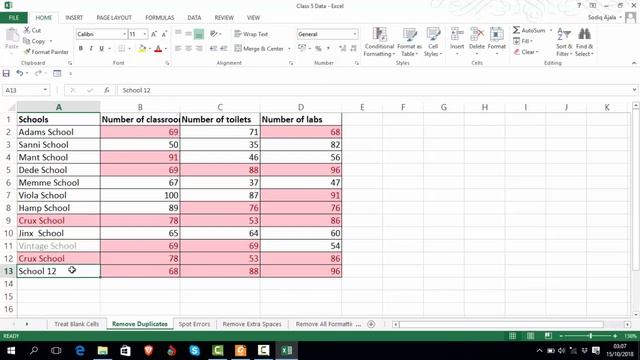Screen dimensions: 640x360
Task: Toggle middle vertical alignment
Action: (x=188, y=34)
